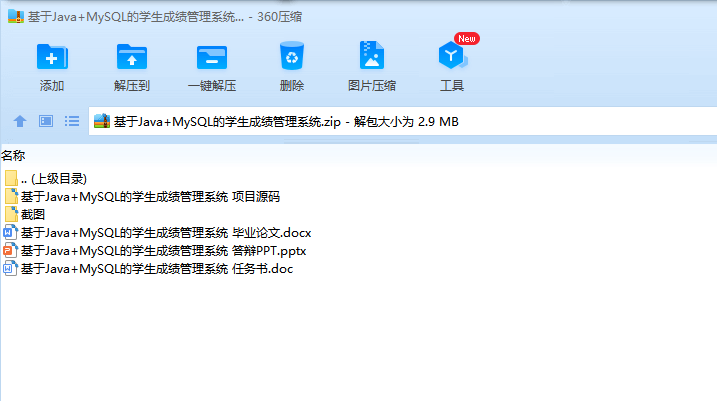Click the 添加 (Add) toolbar icon
Screen dimensions: 717x401
pos(52,57)
